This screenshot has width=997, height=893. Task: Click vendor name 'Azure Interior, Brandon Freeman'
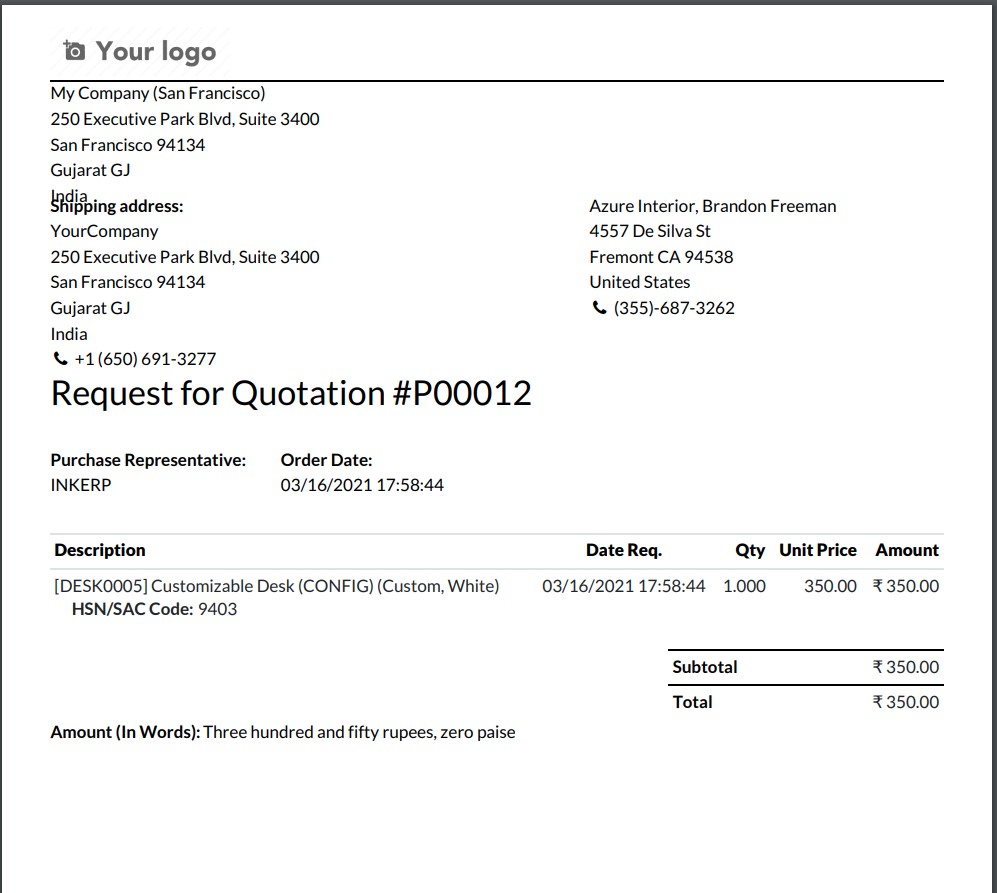pos(713,206)
